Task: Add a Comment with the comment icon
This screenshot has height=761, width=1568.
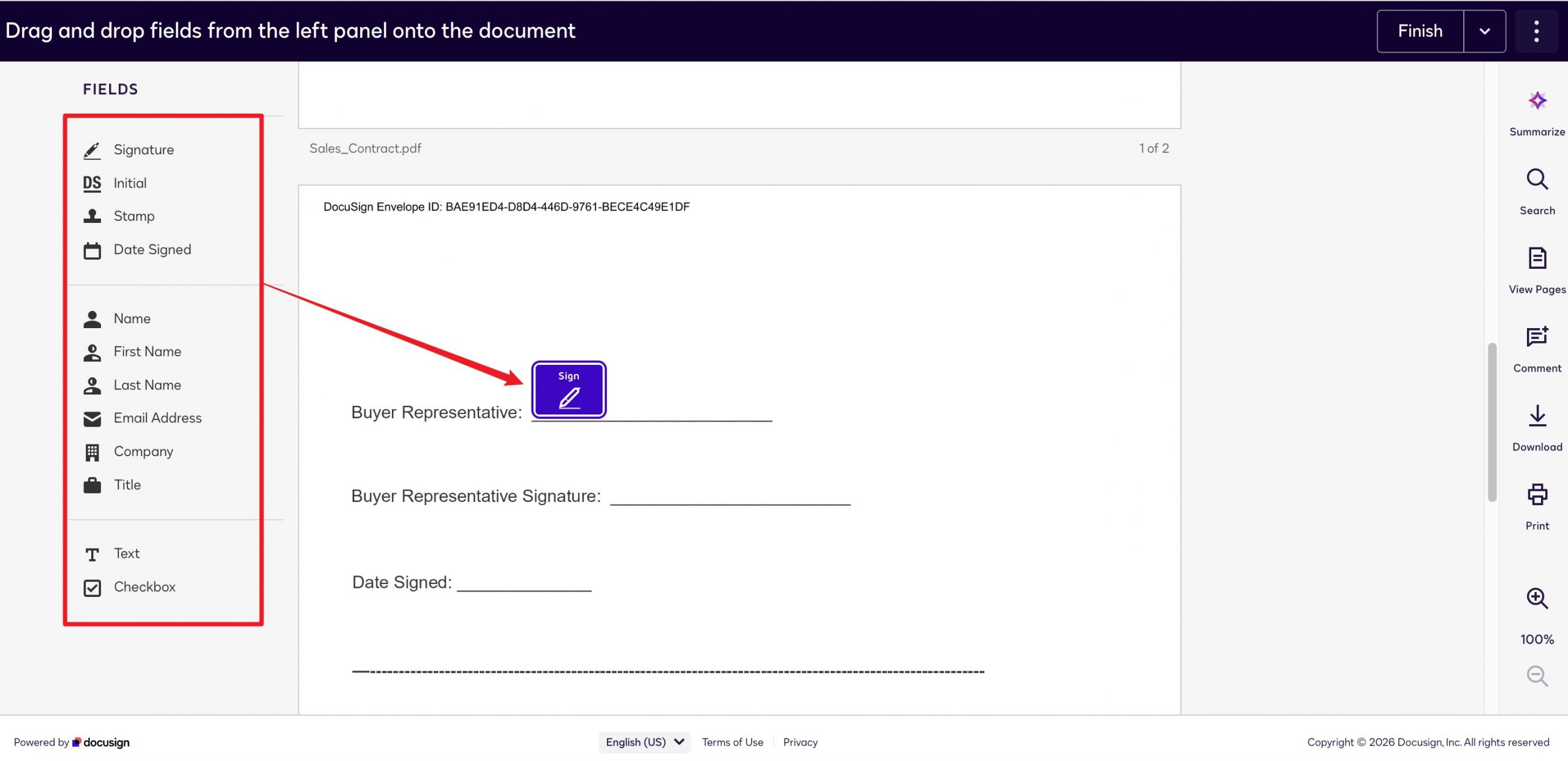Action: (1537, 337)
